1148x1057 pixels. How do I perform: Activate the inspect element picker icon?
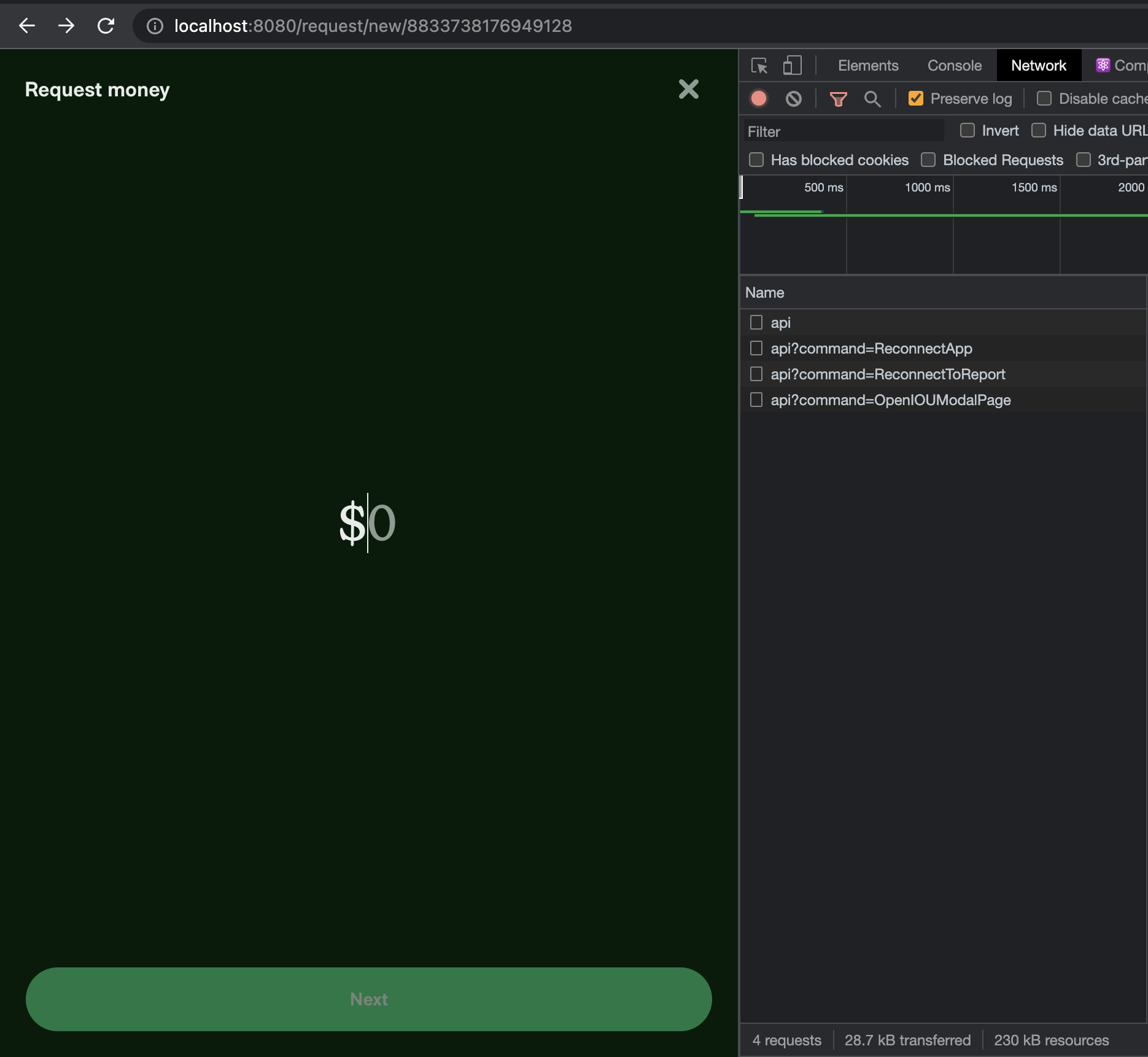coord(759,66)
